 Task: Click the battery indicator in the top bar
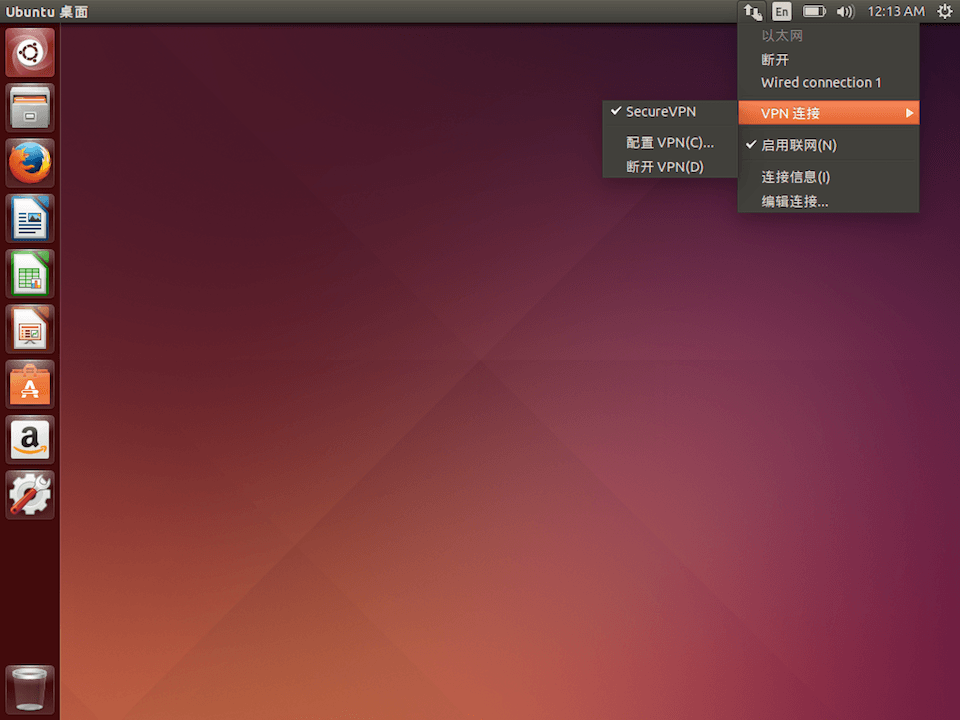[813, 11]
